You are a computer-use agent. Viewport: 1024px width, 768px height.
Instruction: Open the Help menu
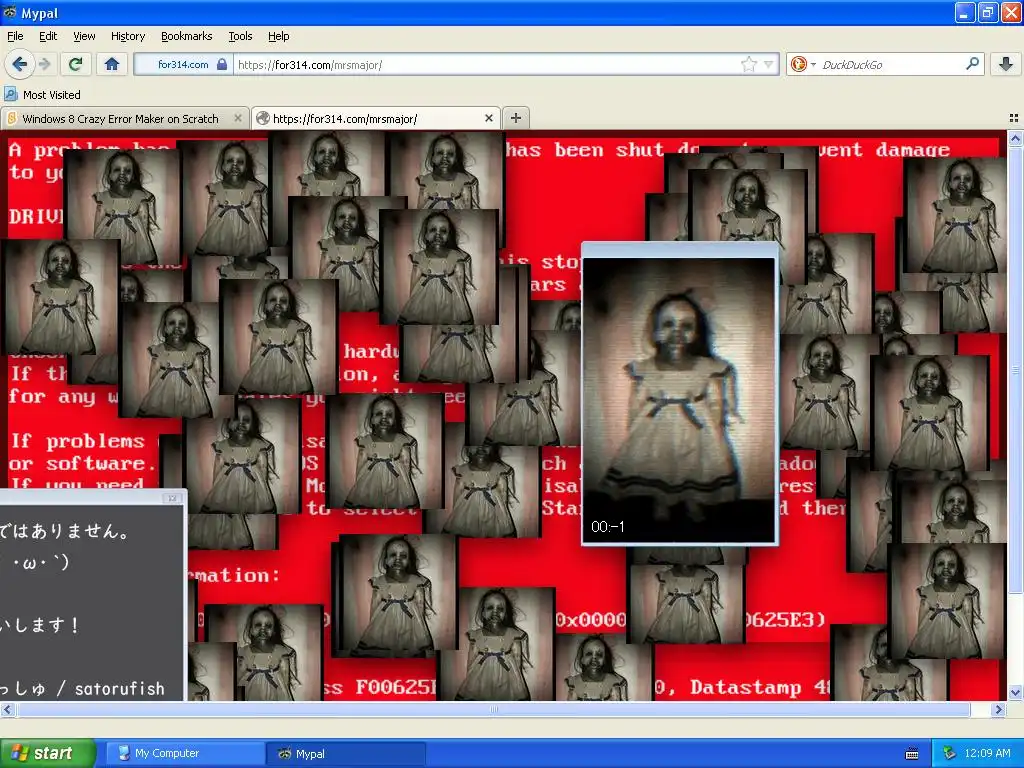point(278,36)
